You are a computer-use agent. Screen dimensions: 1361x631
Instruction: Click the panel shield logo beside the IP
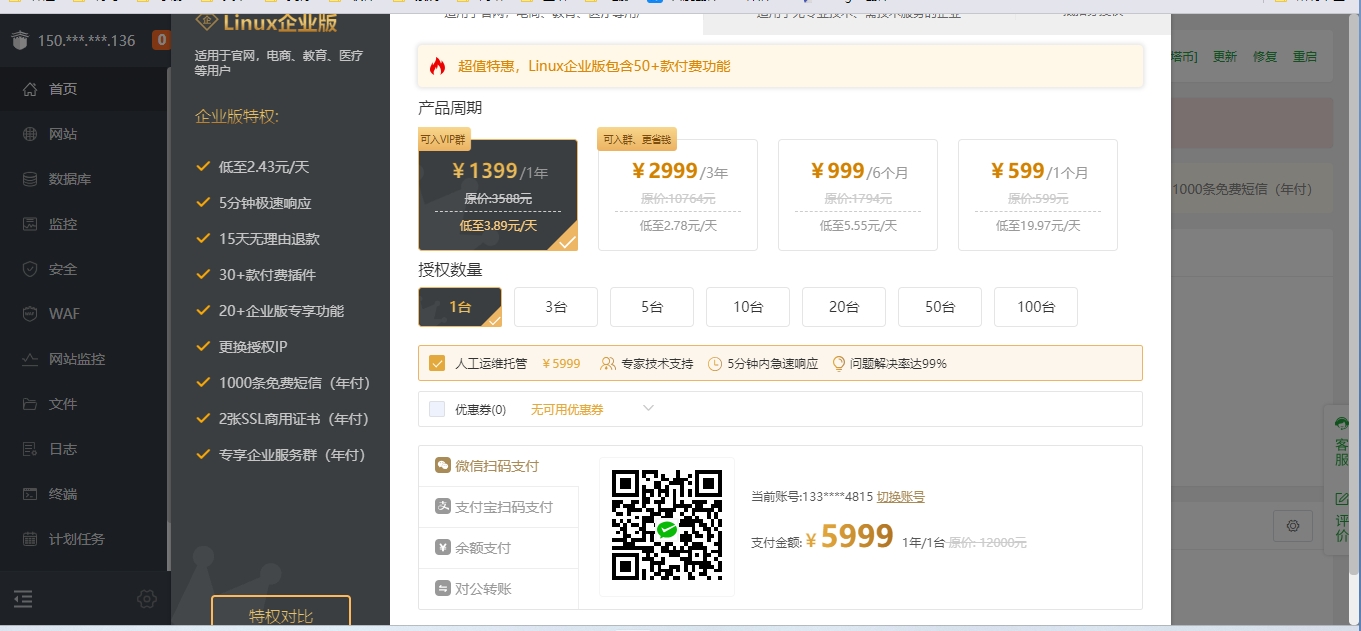(x=21, y=41)
